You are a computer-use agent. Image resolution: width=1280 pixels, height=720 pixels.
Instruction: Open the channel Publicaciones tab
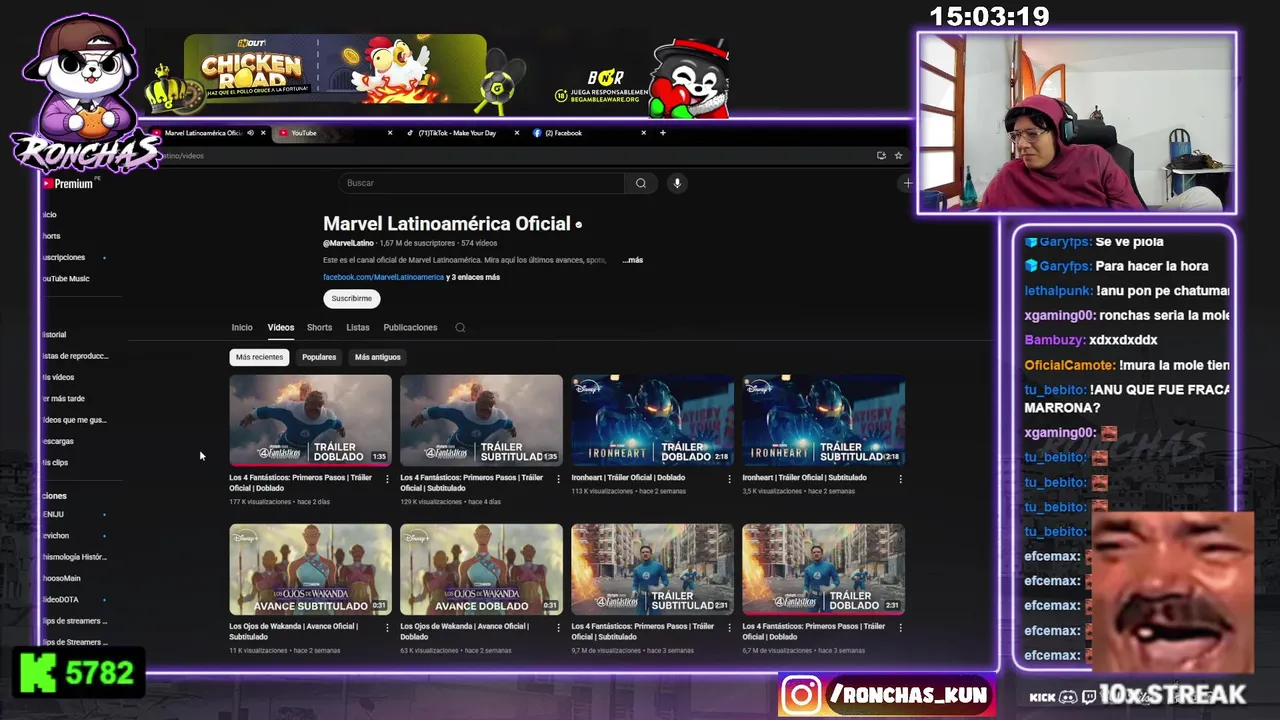(x=410, y=328)
